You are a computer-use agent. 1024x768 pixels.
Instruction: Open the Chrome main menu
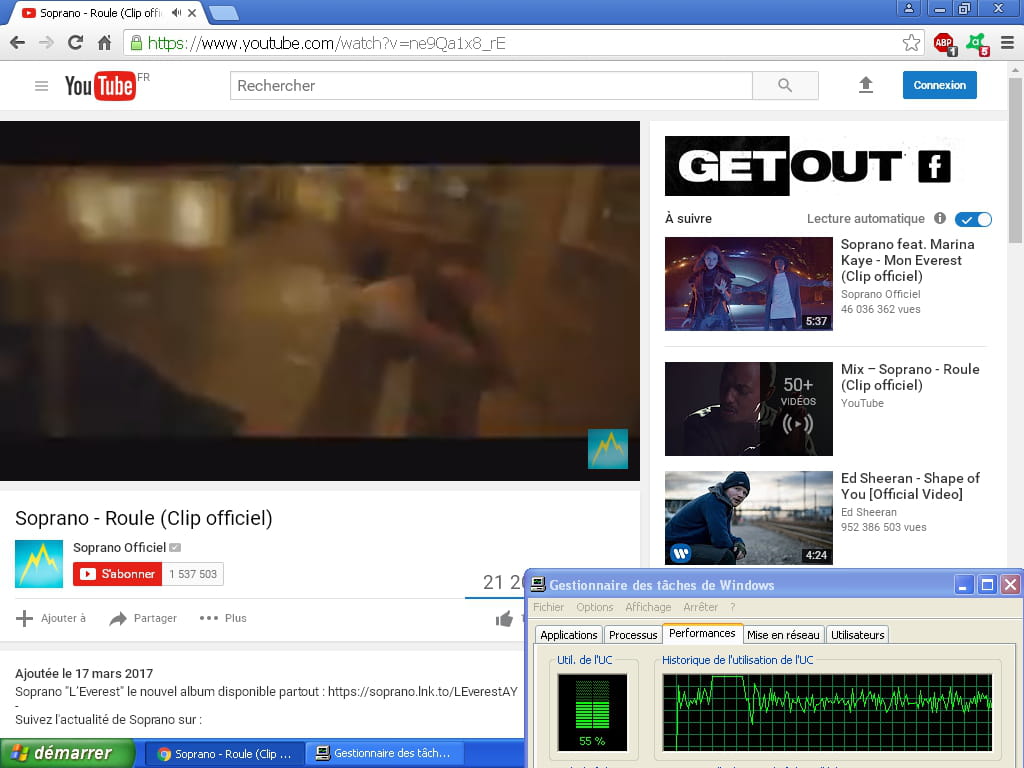tap(1007, 43)
